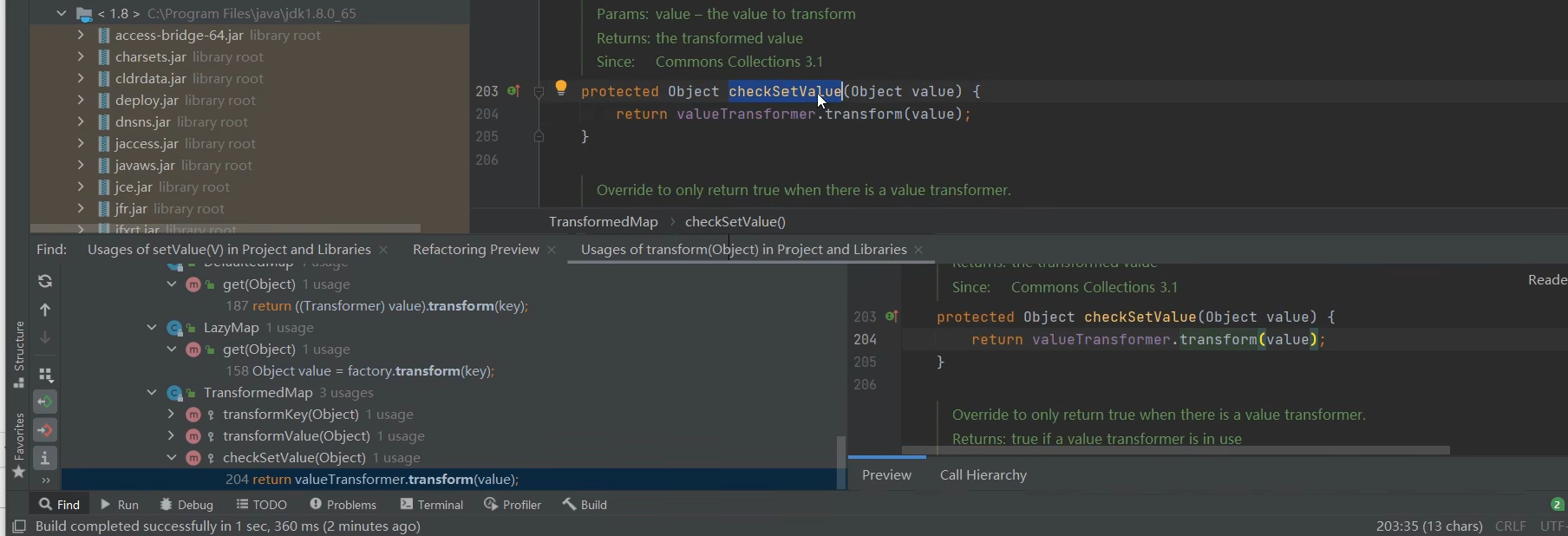Click the JDK 1.8 folder icon
This screenshot has width=1568, height=536.
[84, 14]
